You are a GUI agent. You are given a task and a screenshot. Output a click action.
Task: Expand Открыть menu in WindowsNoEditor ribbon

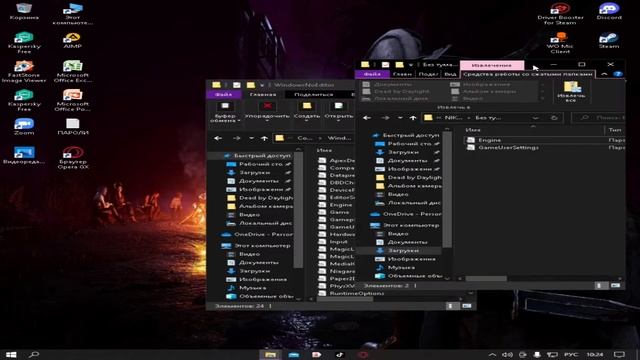338,113
